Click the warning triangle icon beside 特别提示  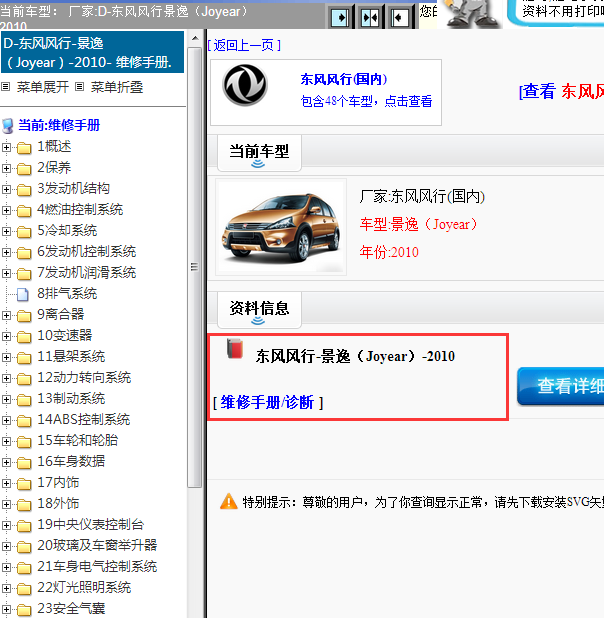[x=229, y=502]
